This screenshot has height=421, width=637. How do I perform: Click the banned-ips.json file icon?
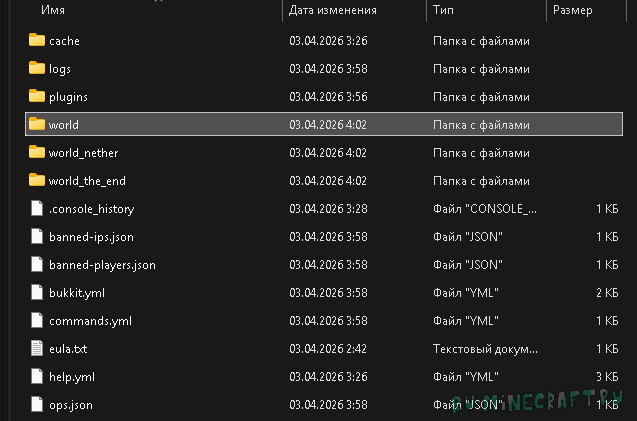click(x=37, y=236)
